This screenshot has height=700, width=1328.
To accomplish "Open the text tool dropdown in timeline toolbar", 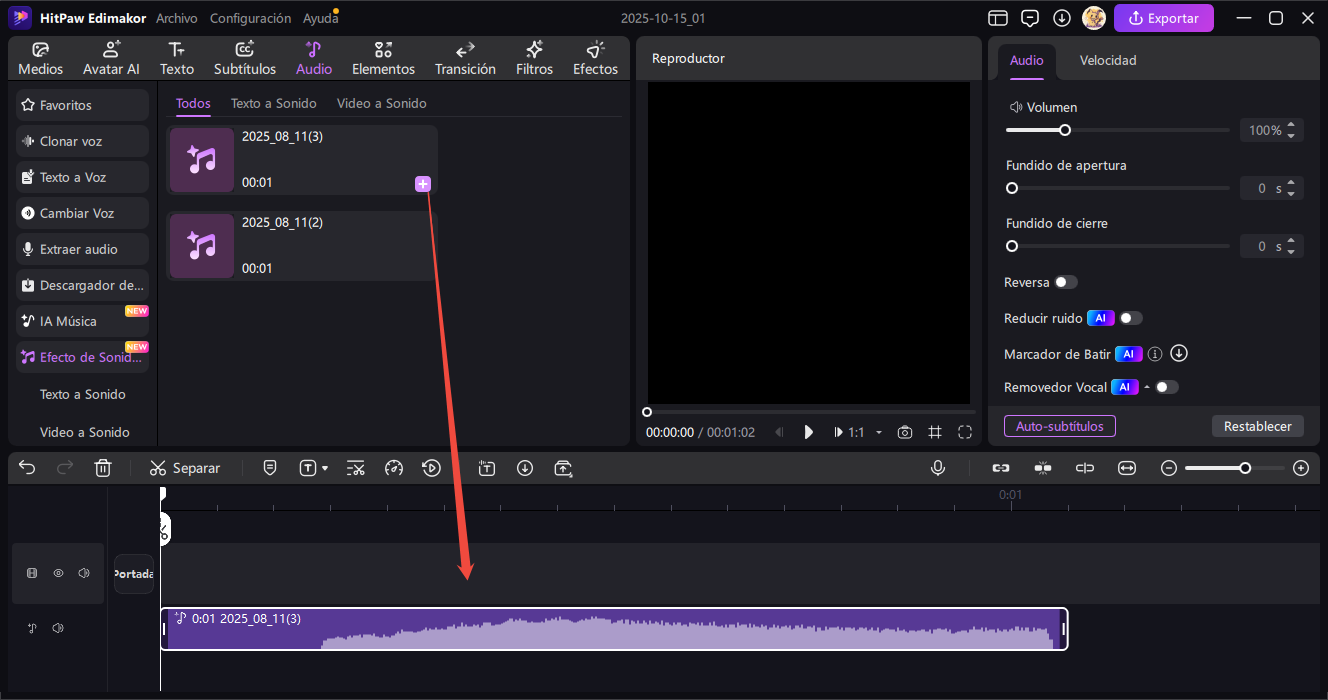I will (x=313, y=467).
